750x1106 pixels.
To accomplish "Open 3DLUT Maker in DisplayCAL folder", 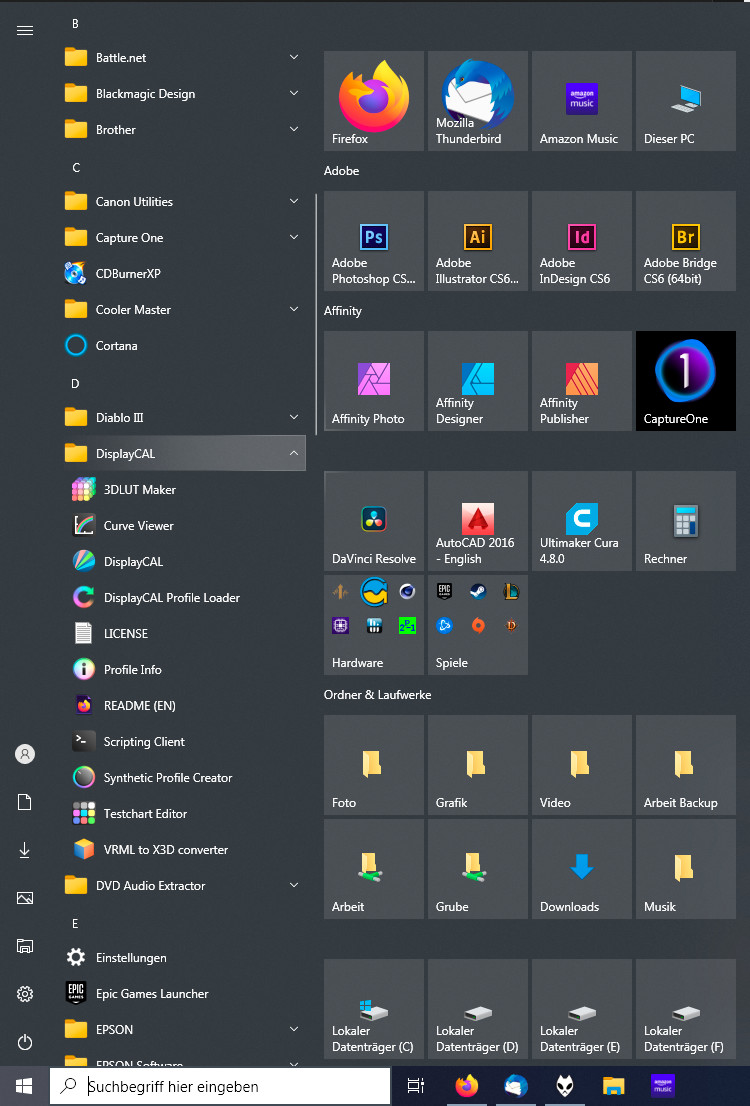I will tap(185, 490).
